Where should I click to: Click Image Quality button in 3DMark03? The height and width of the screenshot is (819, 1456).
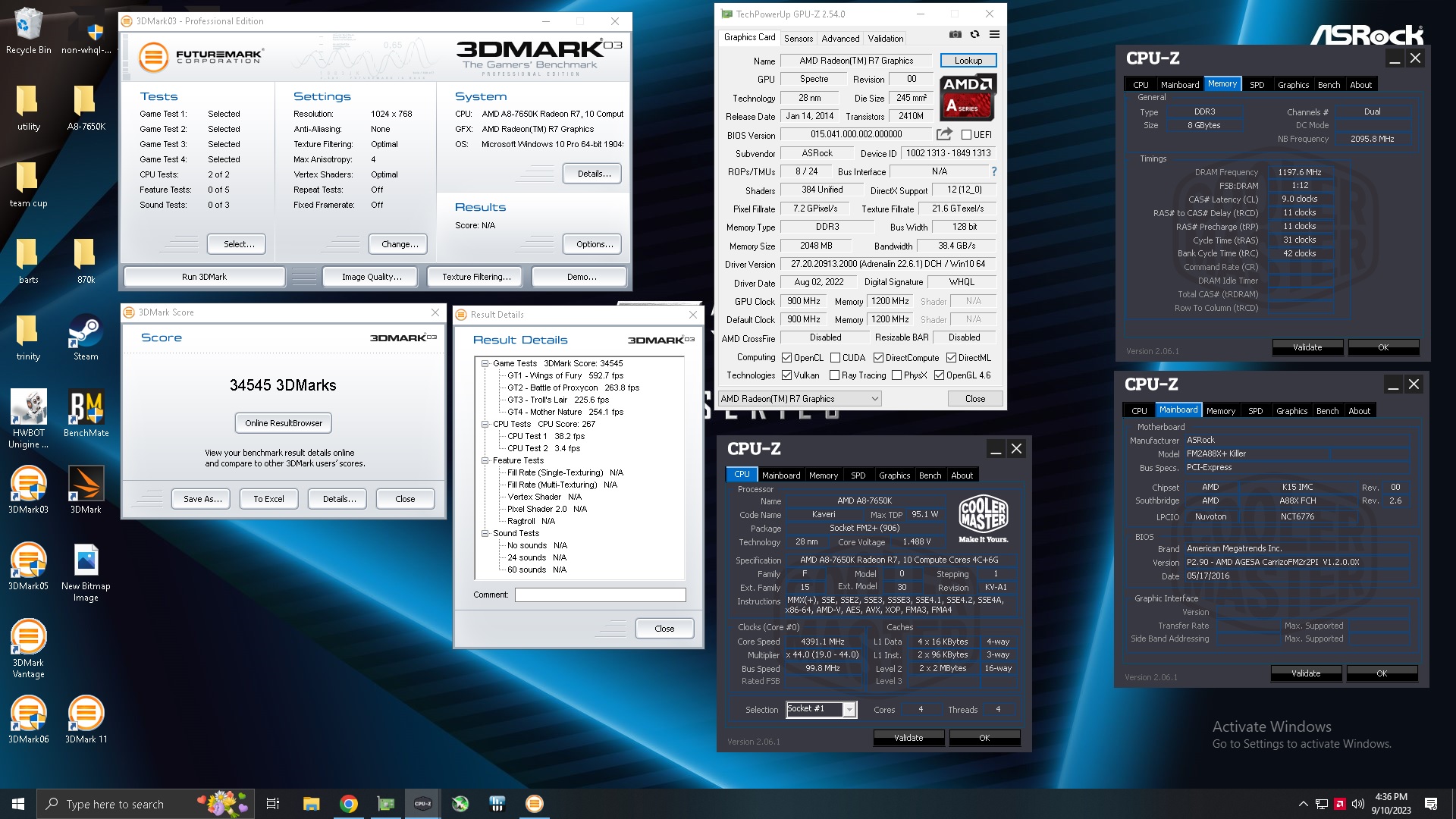pyautogui.click(x=372, y=277)
